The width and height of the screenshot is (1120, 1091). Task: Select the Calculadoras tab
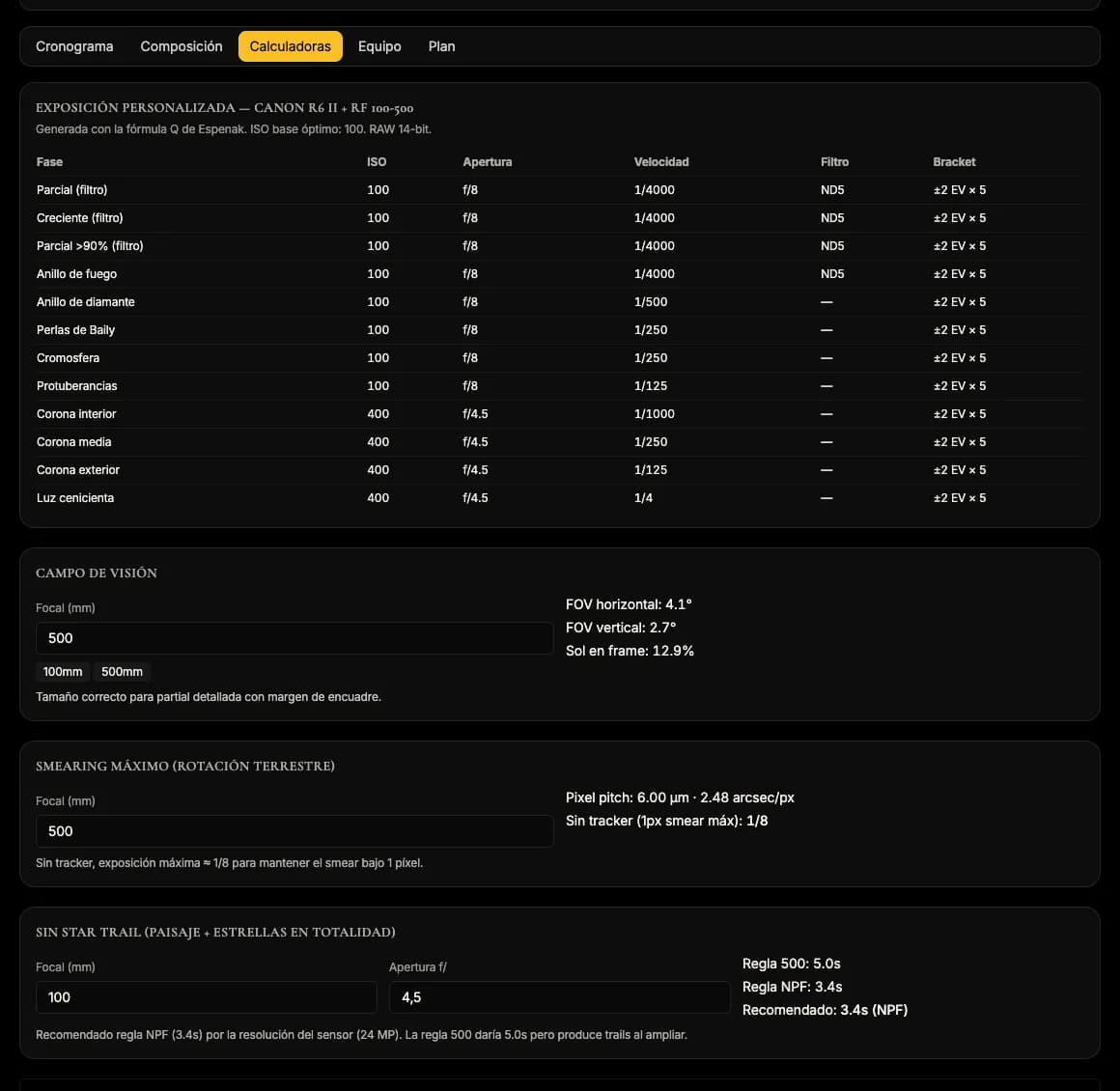(290, 46)
